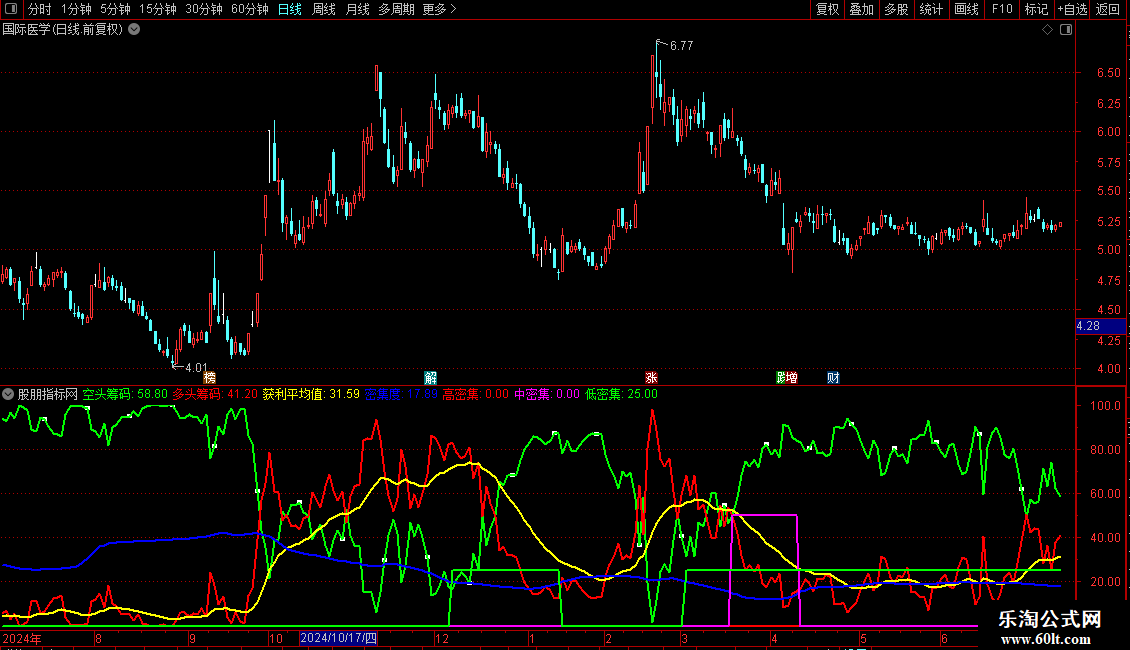Select the 日线 daily chart tab
This screenshot has width=1130, height=650.
(x=290, y=9)
